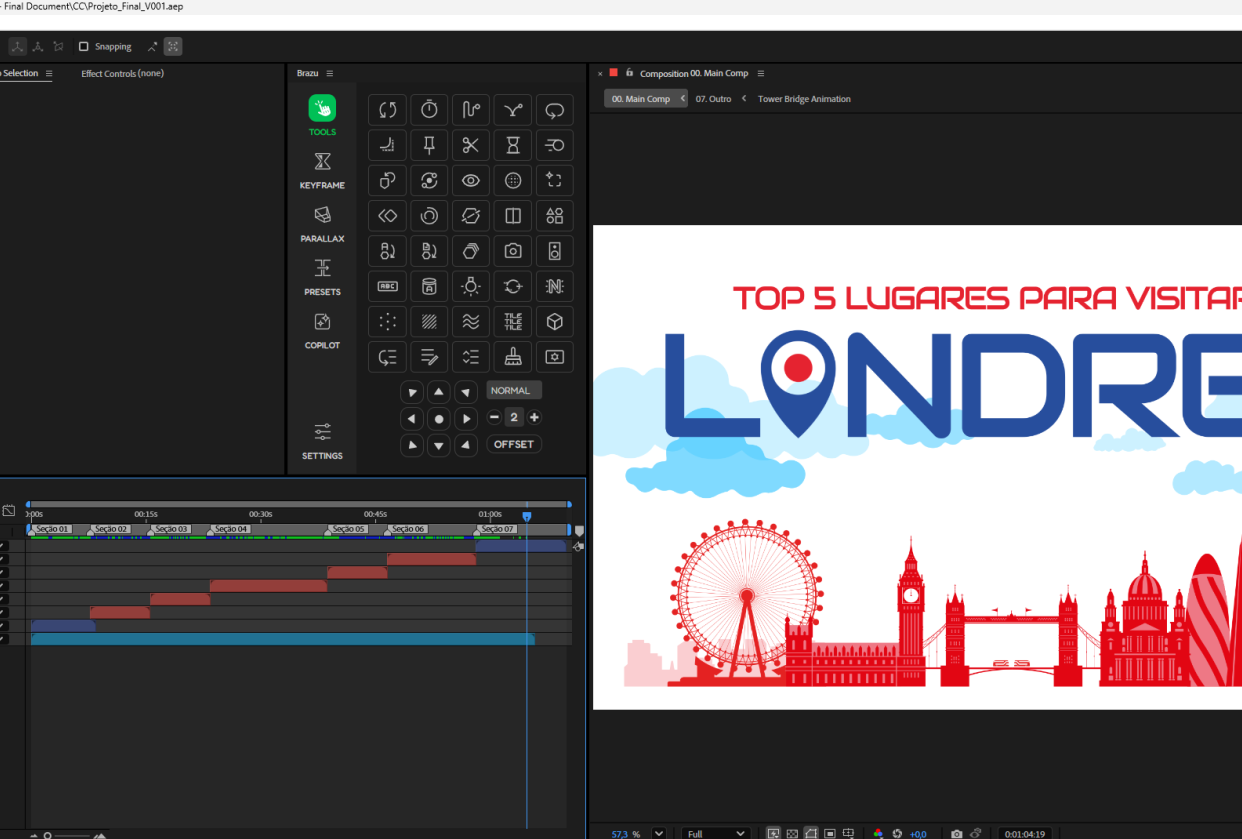Open the Brazu panel hamburger menu
The width and height of the screenshot is (1242, 839).
330,73
